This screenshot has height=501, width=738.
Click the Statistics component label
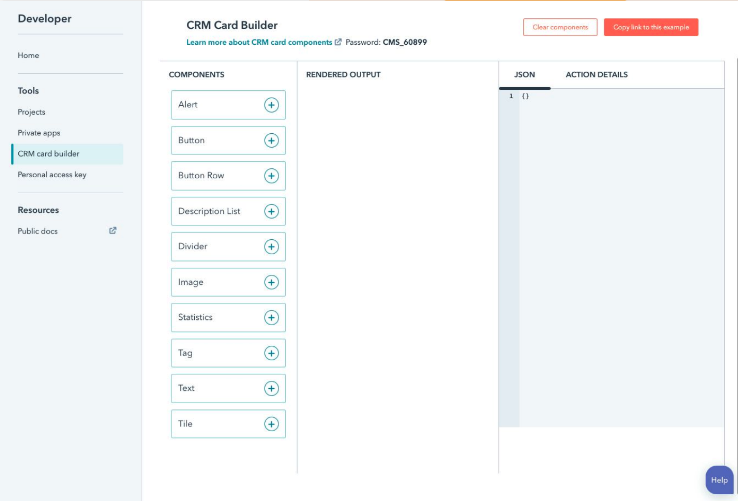coord(195,317)
